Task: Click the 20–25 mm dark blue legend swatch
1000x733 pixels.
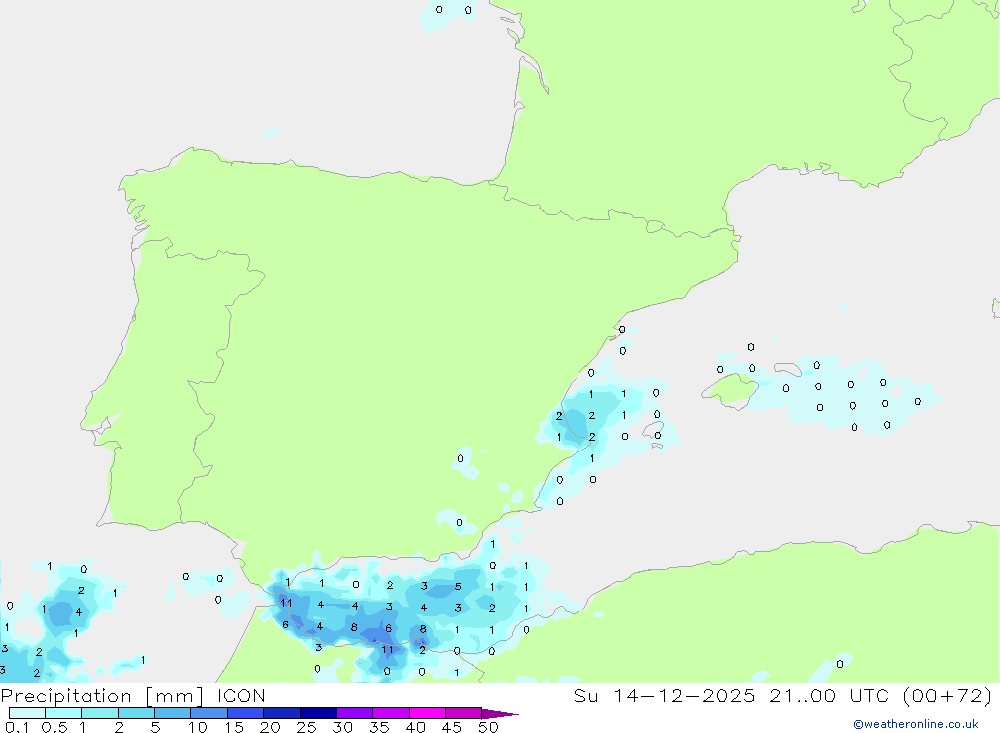Action: point(282,713)
